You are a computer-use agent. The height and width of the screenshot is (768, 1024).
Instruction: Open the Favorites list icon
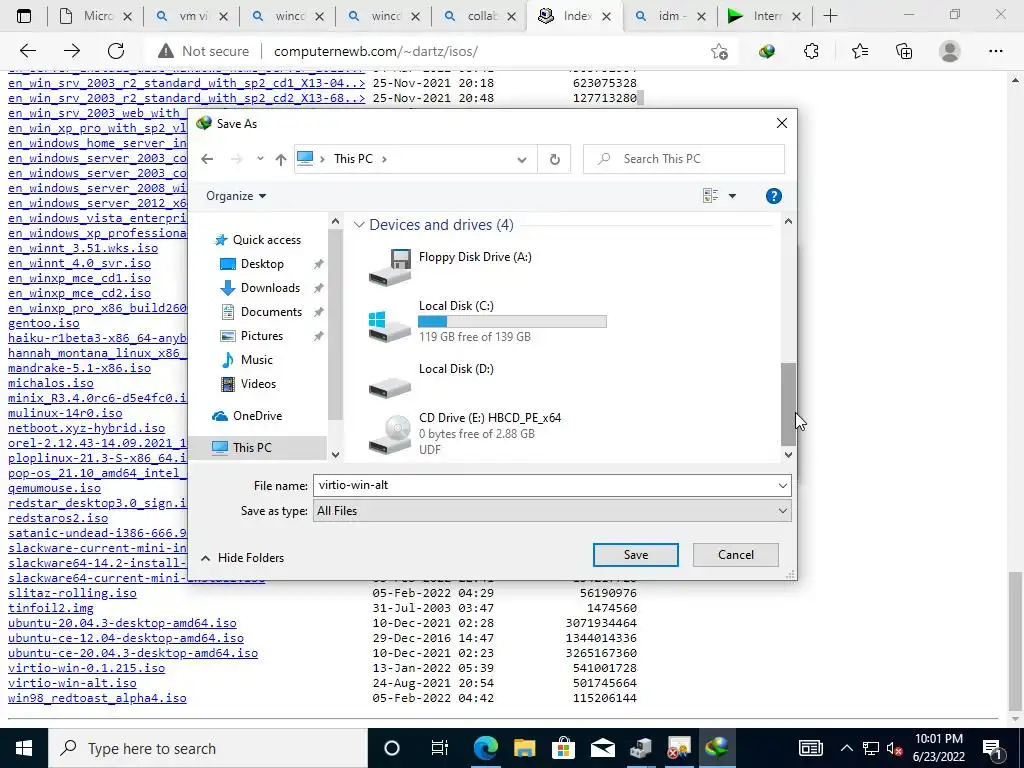[859, 51]
